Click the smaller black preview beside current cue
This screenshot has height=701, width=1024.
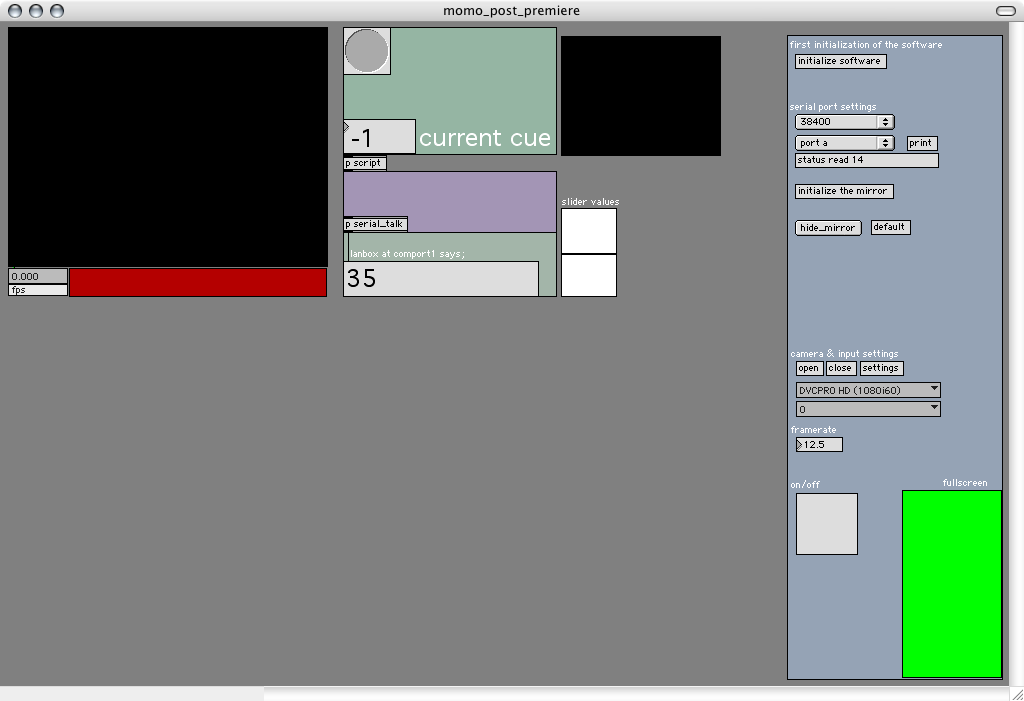tap(641, 96)
